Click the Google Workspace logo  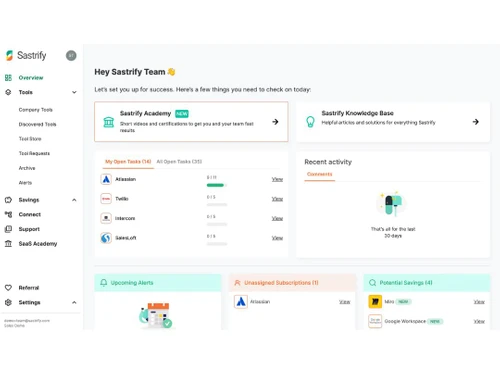[x=375, y=321]
